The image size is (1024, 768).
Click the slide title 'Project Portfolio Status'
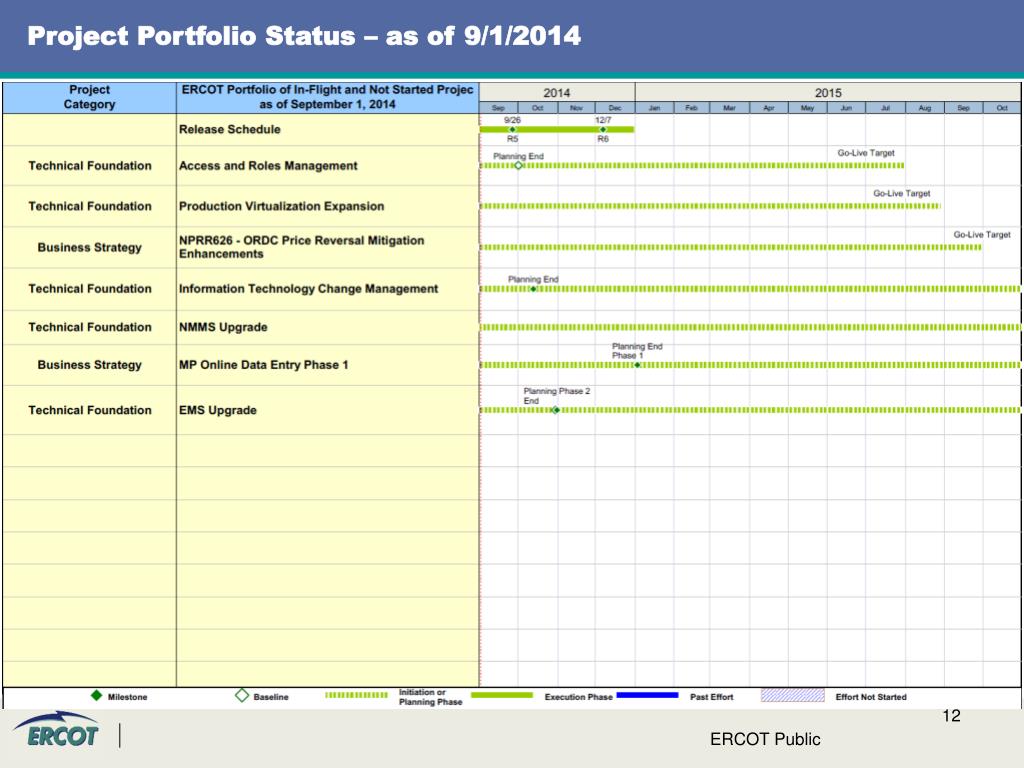[x=191, y=36]
